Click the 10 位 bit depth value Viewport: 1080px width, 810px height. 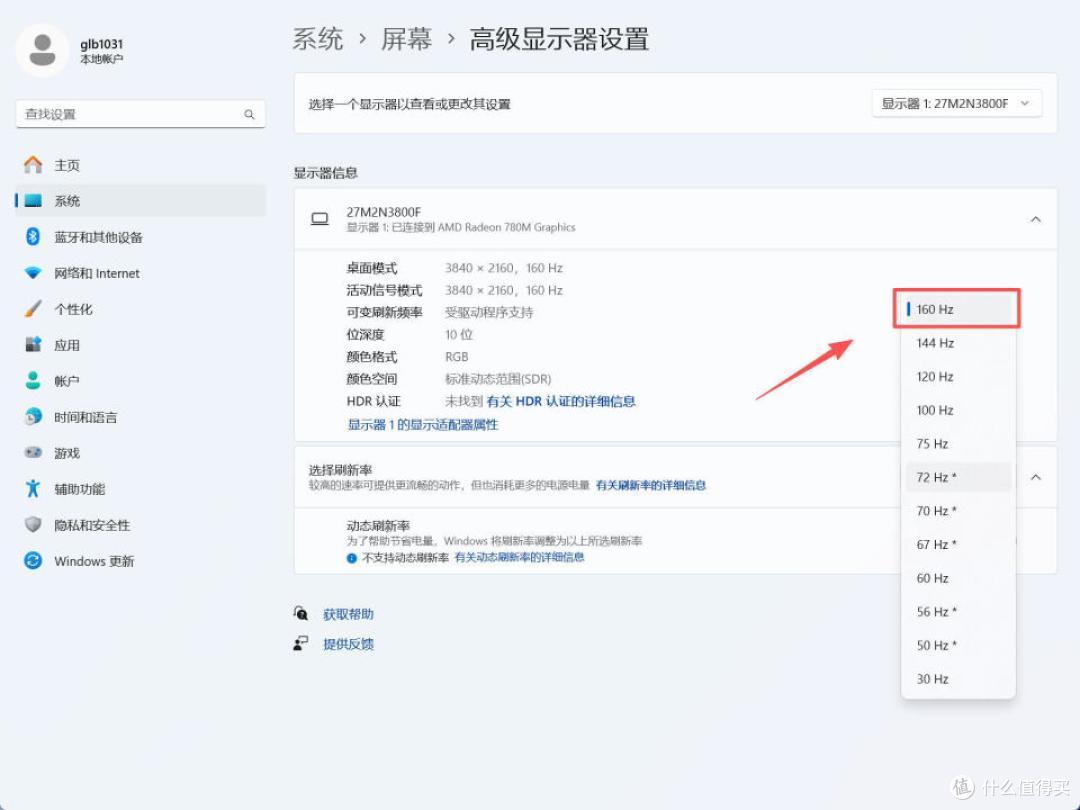(459, 335)
